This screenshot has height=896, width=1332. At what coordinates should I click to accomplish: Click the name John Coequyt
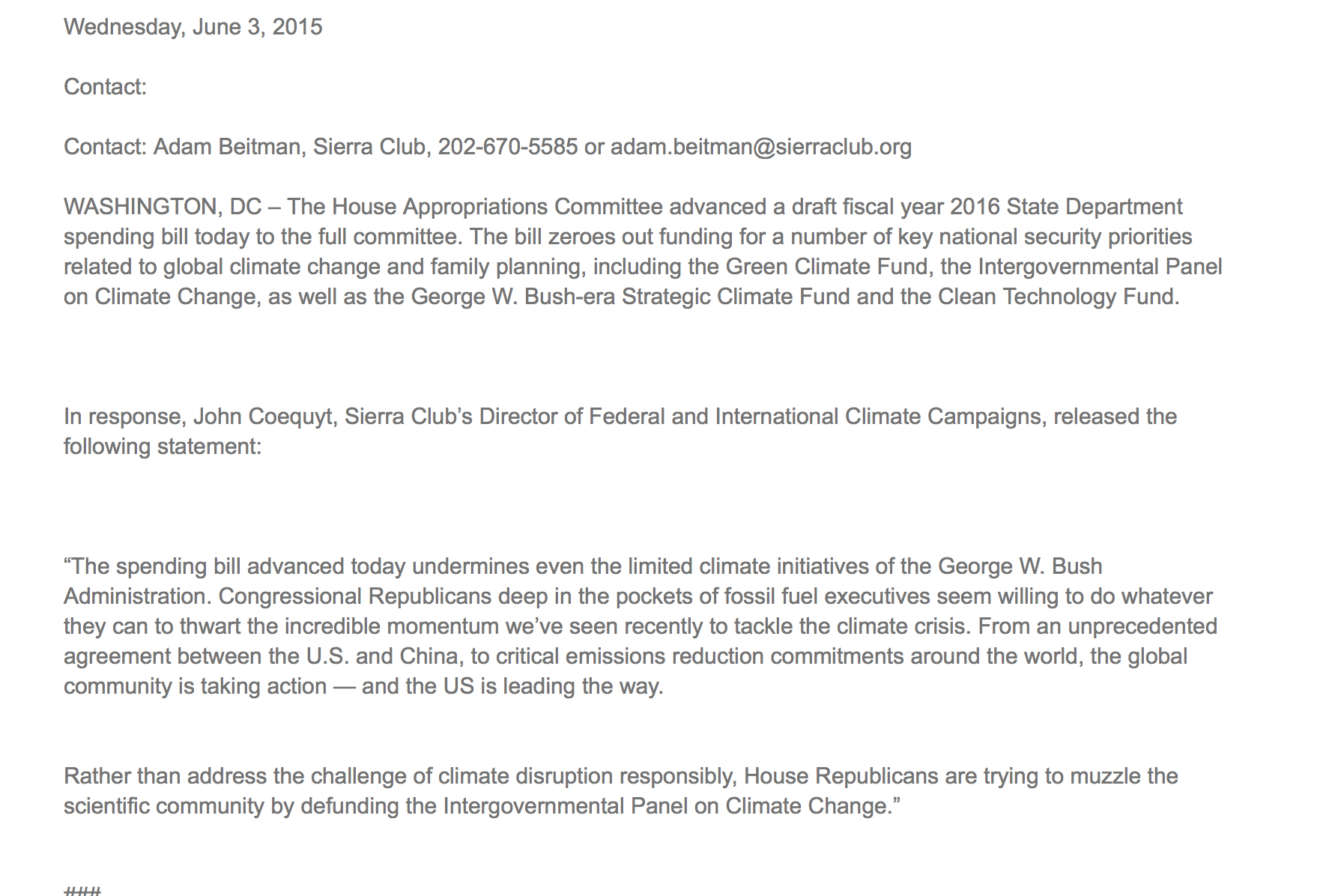[x=262, y=417]
